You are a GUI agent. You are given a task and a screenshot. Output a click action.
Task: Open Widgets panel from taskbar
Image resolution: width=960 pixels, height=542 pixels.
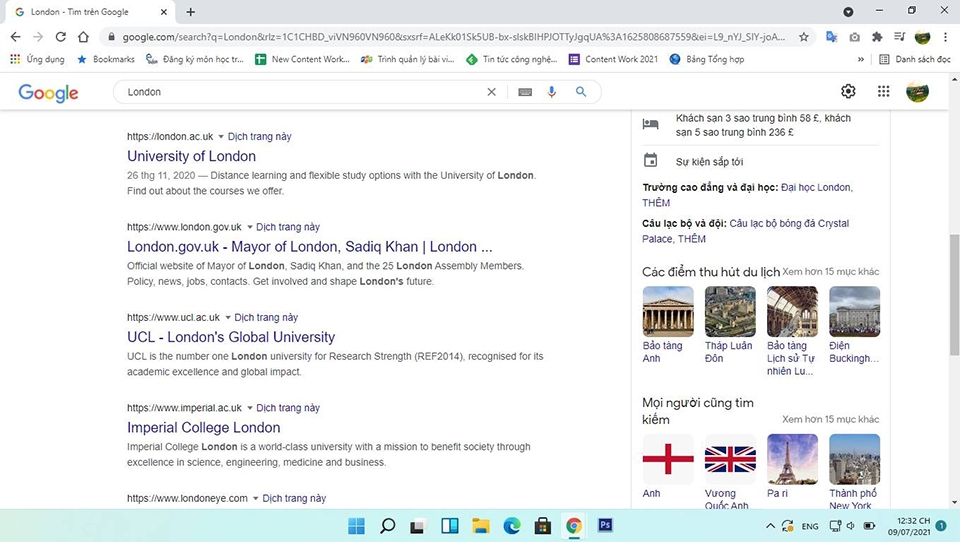pos(449,525)
